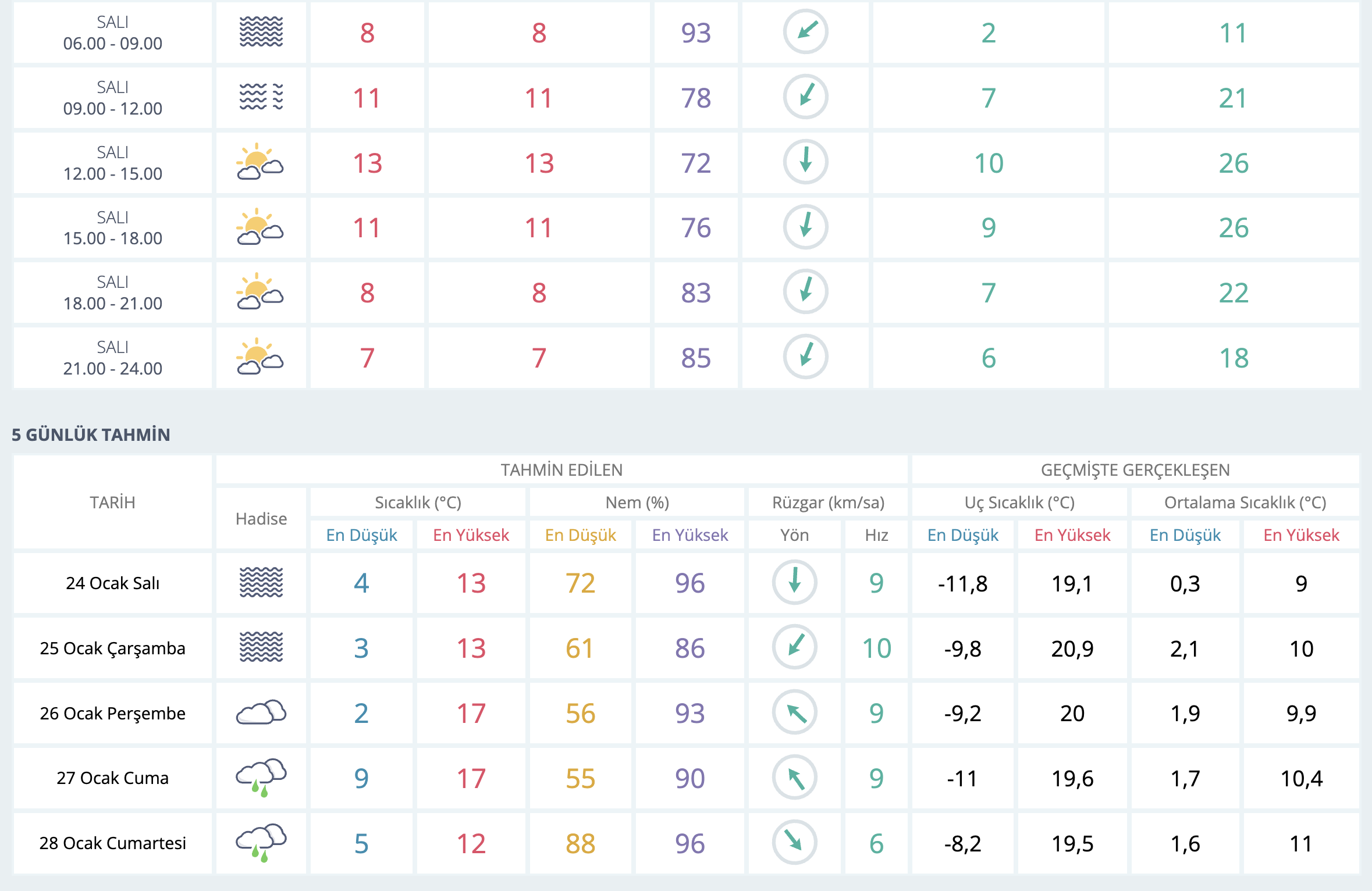This screenshot has height=891, width=1372.
Task: Click fog icon for 25 Ocak Çarşamba
Action: (261, 647)
